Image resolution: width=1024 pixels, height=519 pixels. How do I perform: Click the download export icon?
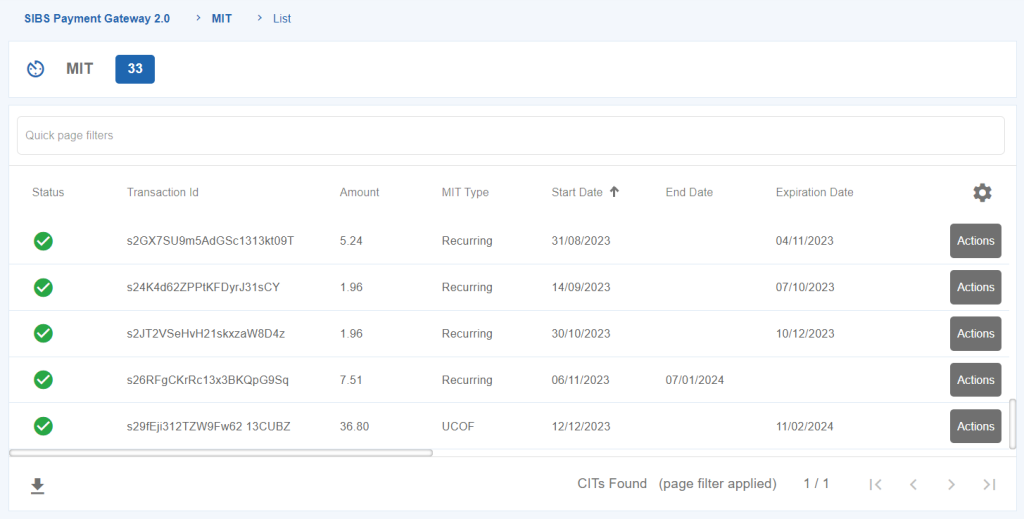(x=38, y=486)
